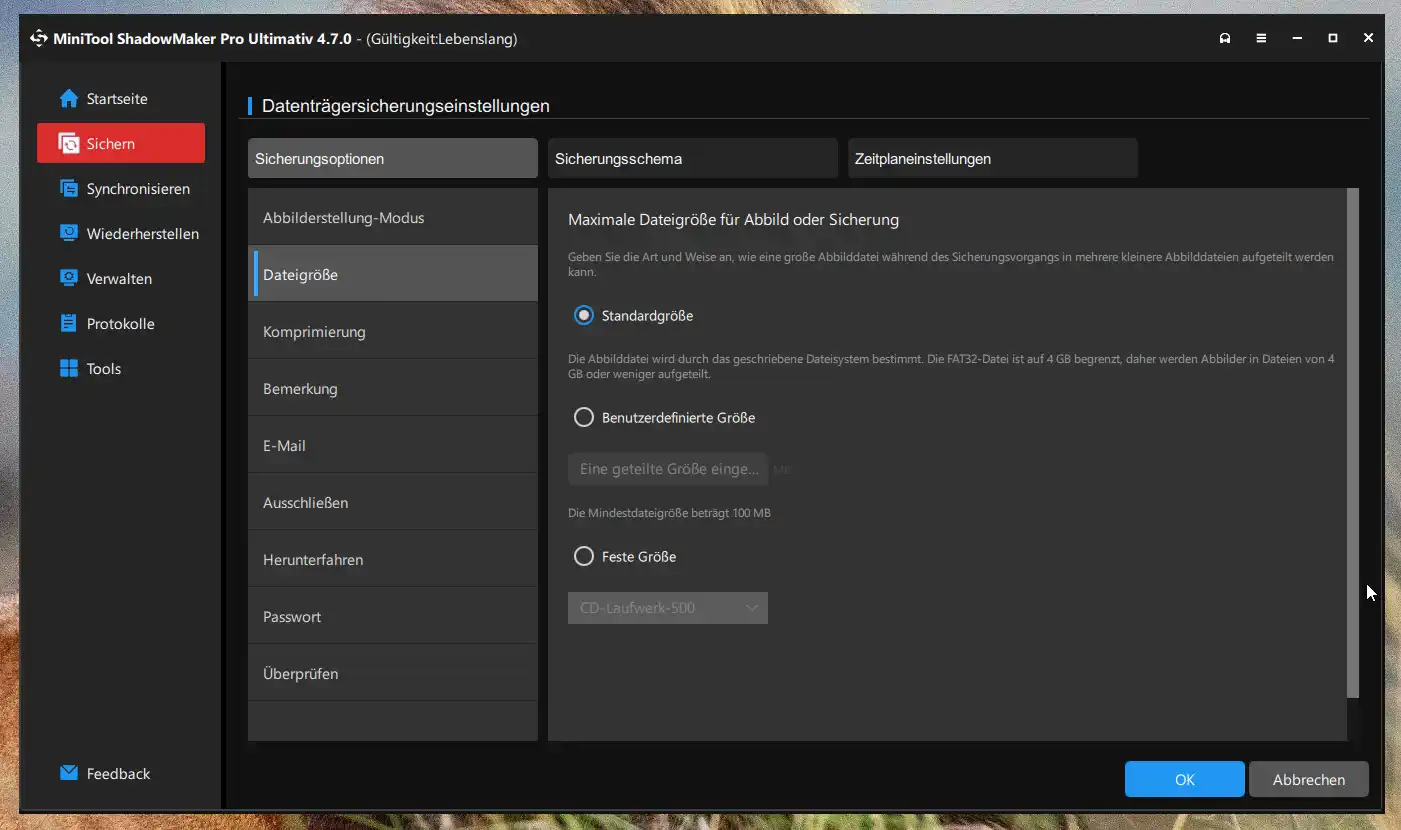Open the Ausschließen settings
This screenshot has width=1401, height=830.
click(393, 502)
